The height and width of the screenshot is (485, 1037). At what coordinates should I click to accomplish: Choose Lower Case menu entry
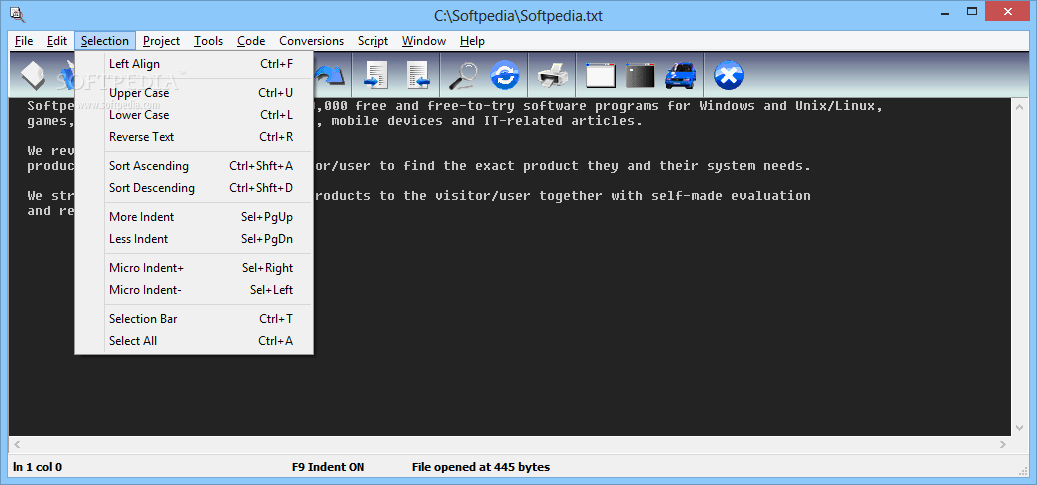click(194, 115)
